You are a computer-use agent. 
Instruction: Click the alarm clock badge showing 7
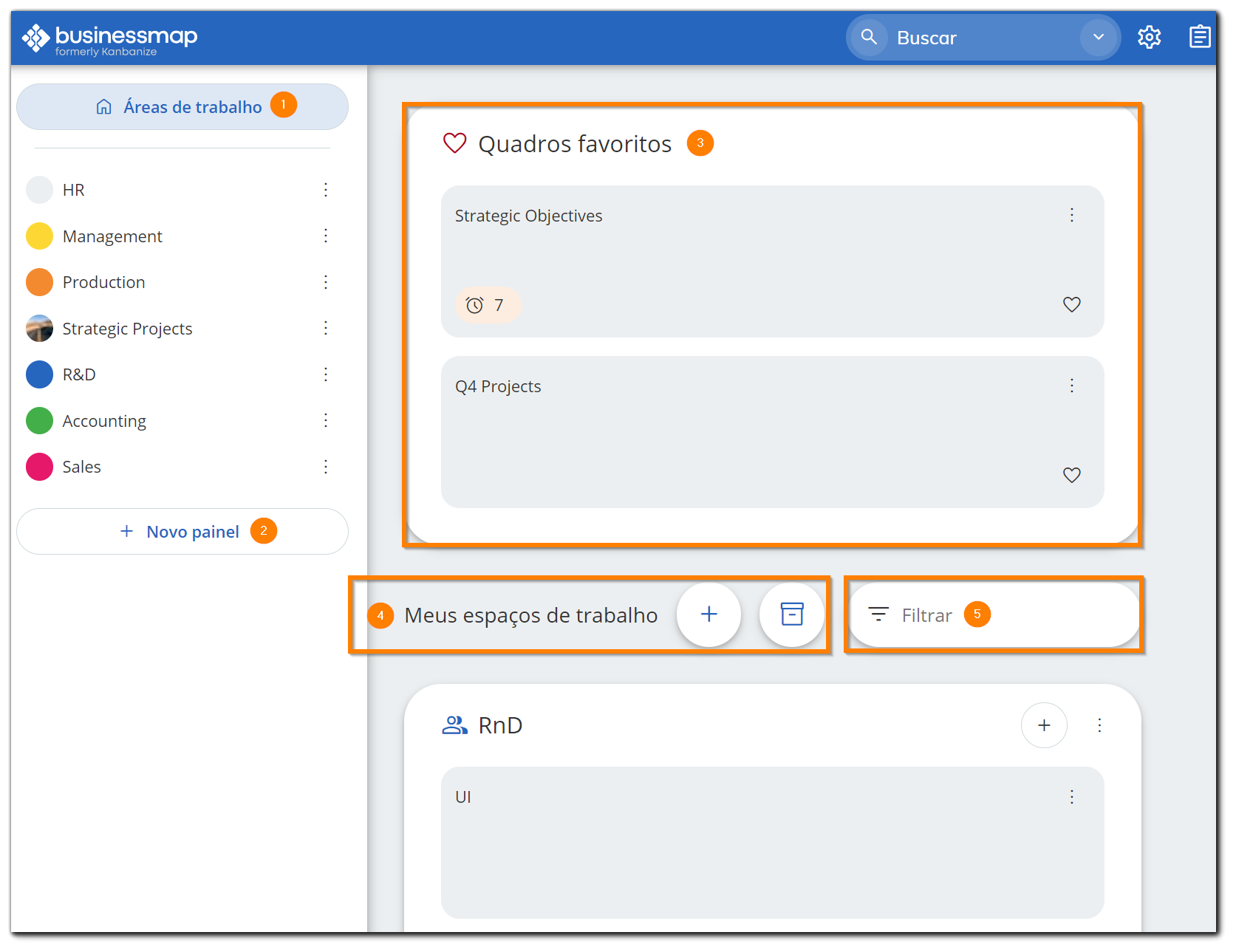coord(485,305)
